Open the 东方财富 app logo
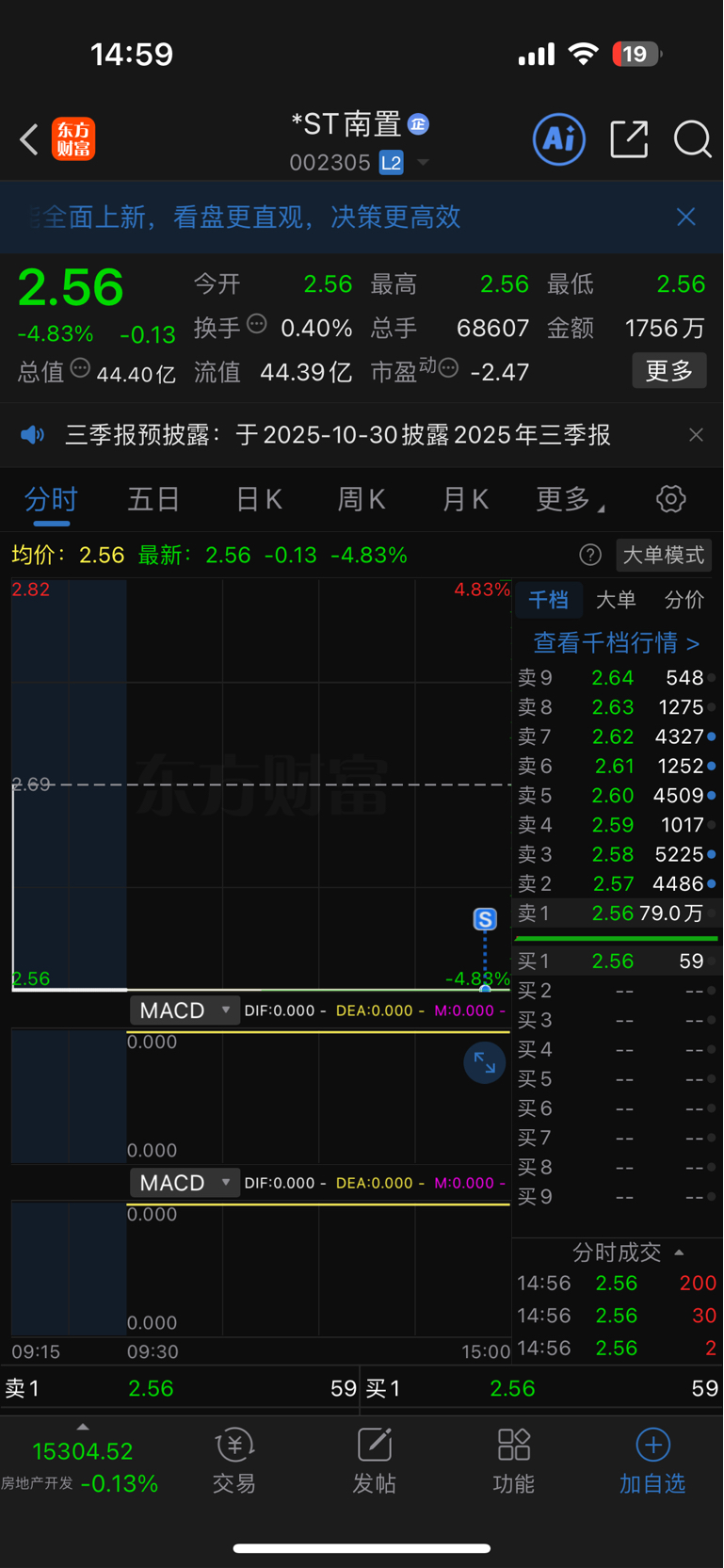 point(73,139)
